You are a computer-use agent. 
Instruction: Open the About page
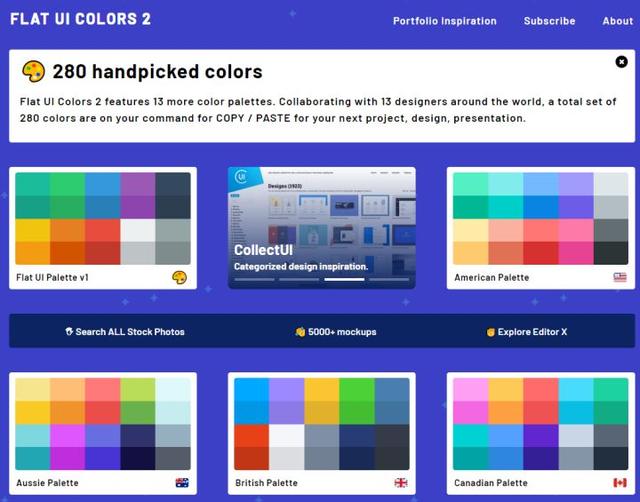pos(618,21)
